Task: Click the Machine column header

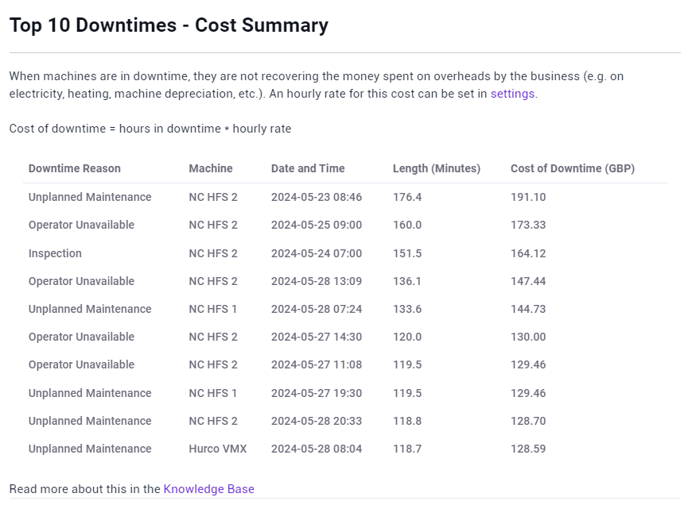Action: tap(210, 169)
